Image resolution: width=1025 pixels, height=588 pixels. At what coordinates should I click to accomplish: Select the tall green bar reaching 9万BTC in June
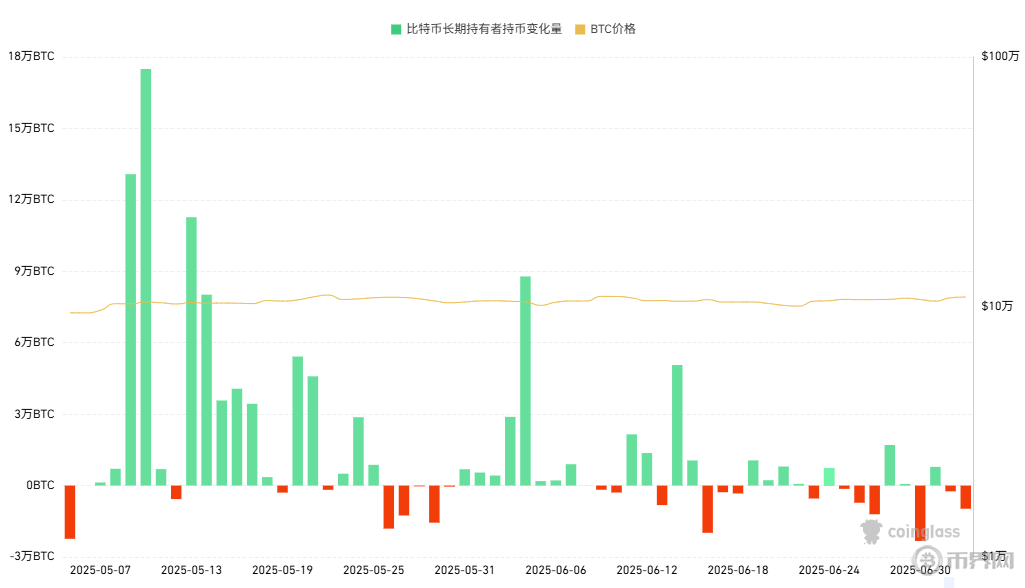pos(525,380)
